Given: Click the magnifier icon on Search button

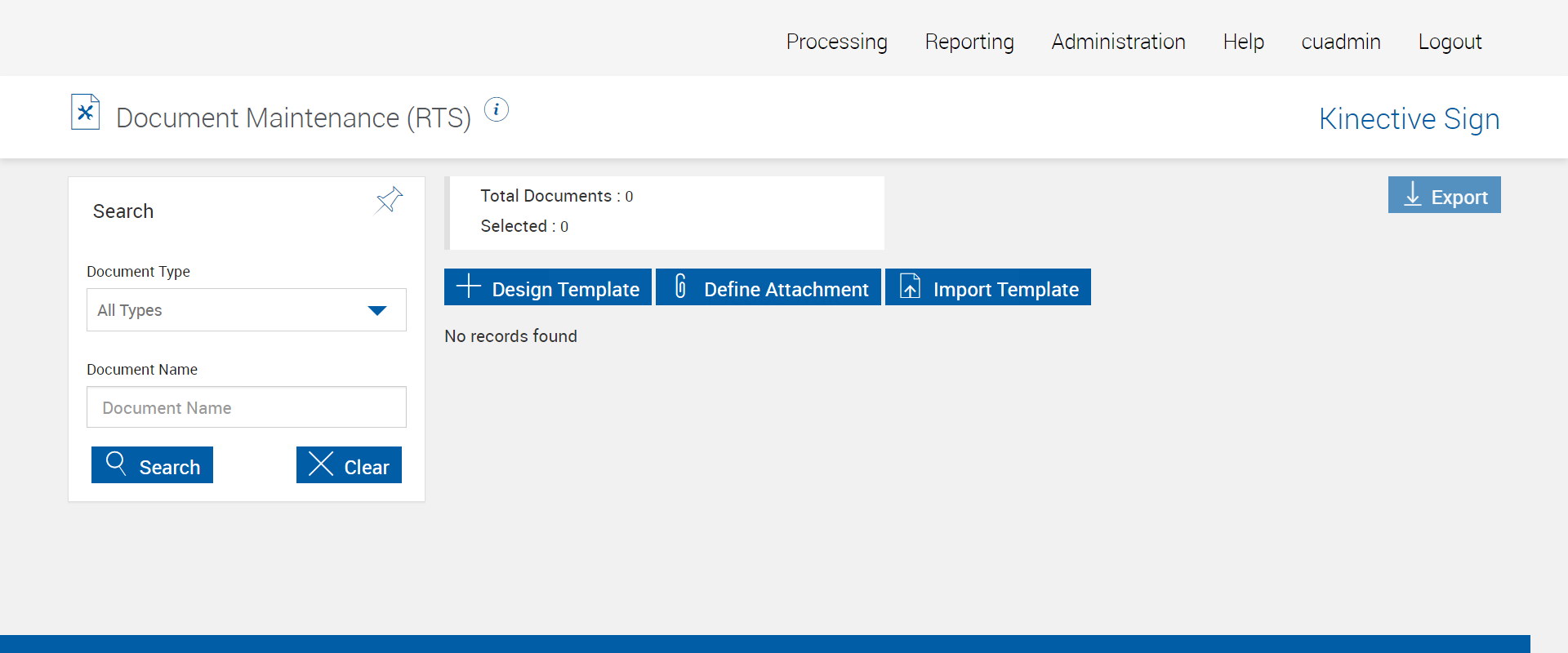Looking at the screenshot, I should pyautogui.click(x=116, y=464).
